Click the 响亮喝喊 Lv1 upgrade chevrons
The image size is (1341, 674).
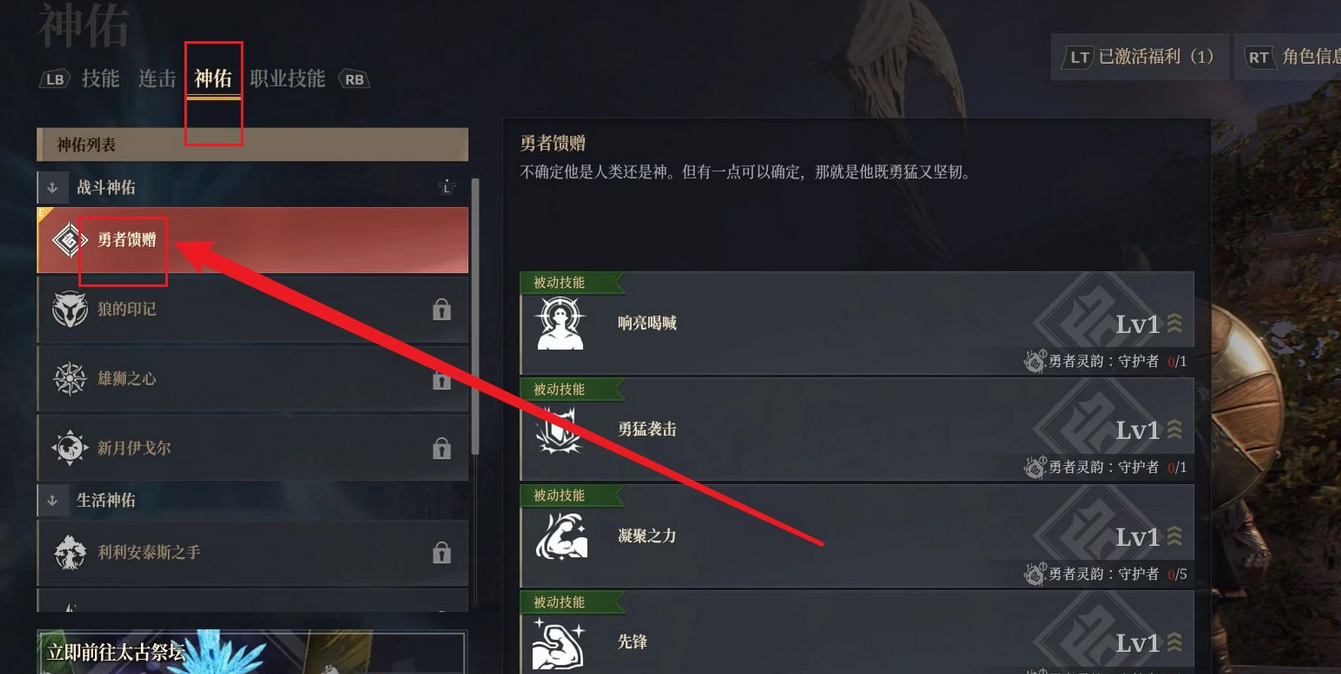1175,324
